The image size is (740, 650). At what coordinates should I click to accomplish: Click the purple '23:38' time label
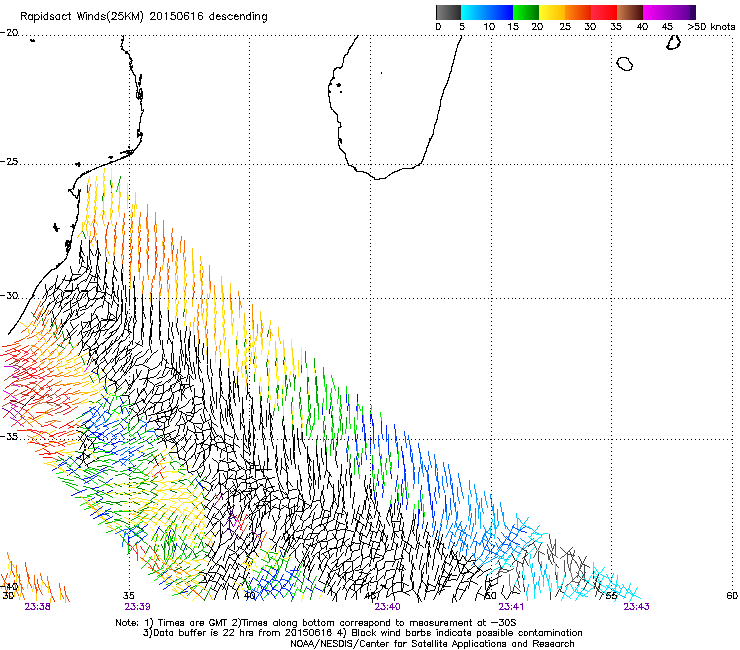[37, 607]
